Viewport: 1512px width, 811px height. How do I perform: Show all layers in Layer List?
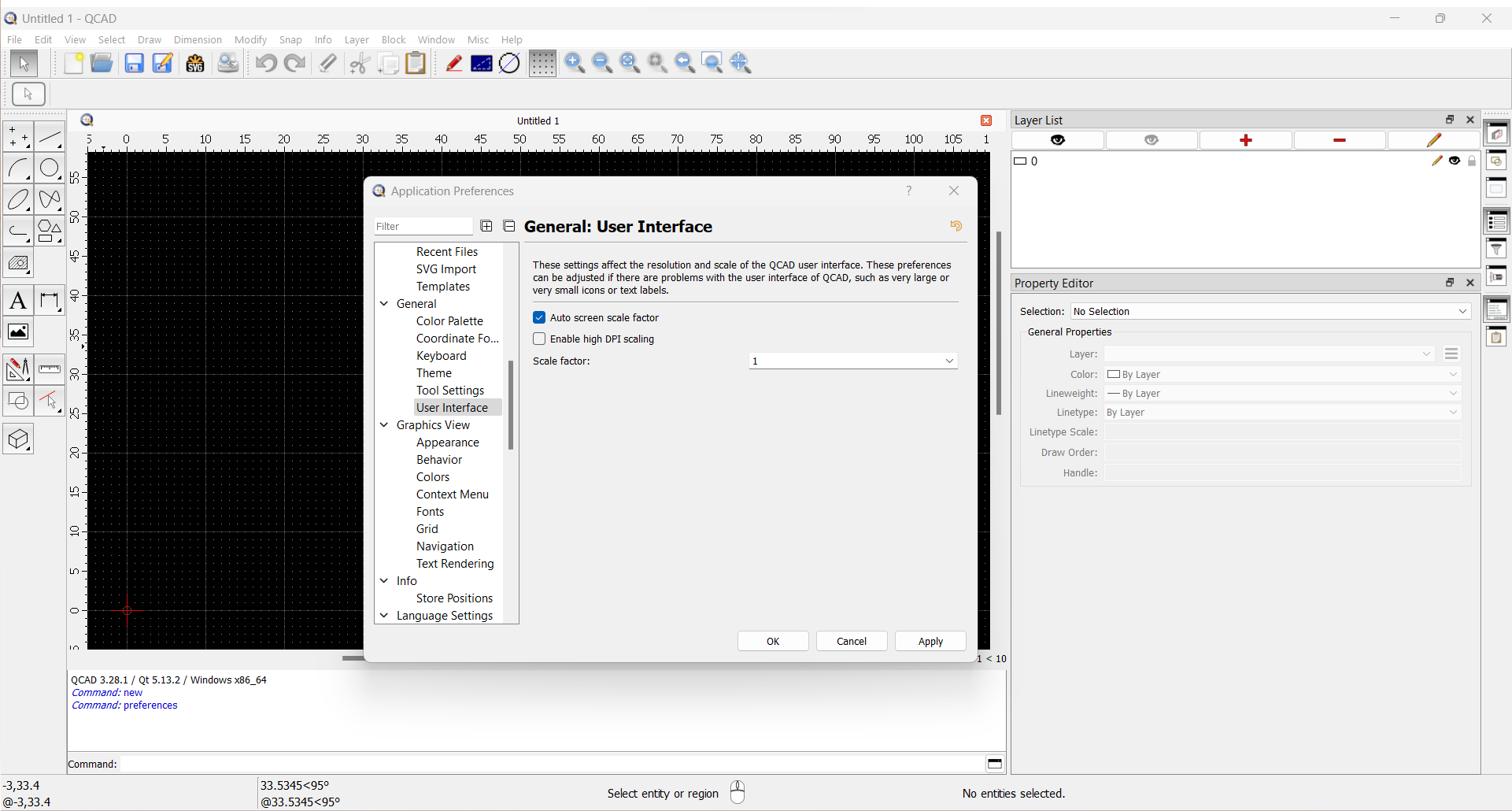(x=1058, y=140)
